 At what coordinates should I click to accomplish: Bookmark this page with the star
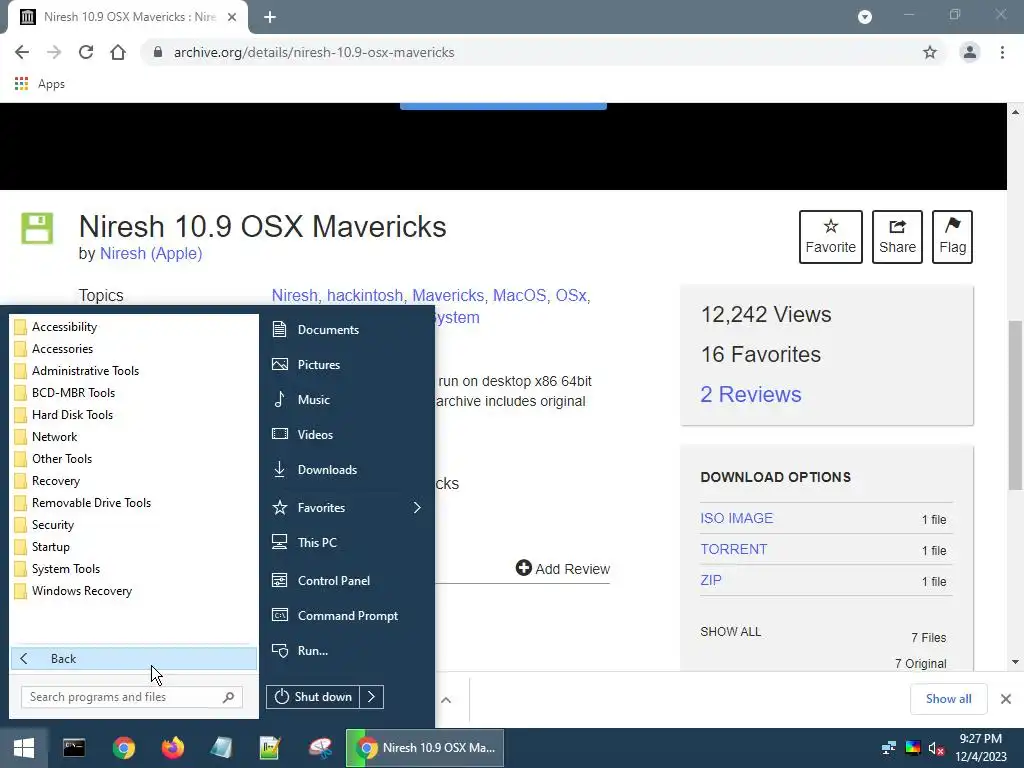pyautogui.click(x=930, y=52)
